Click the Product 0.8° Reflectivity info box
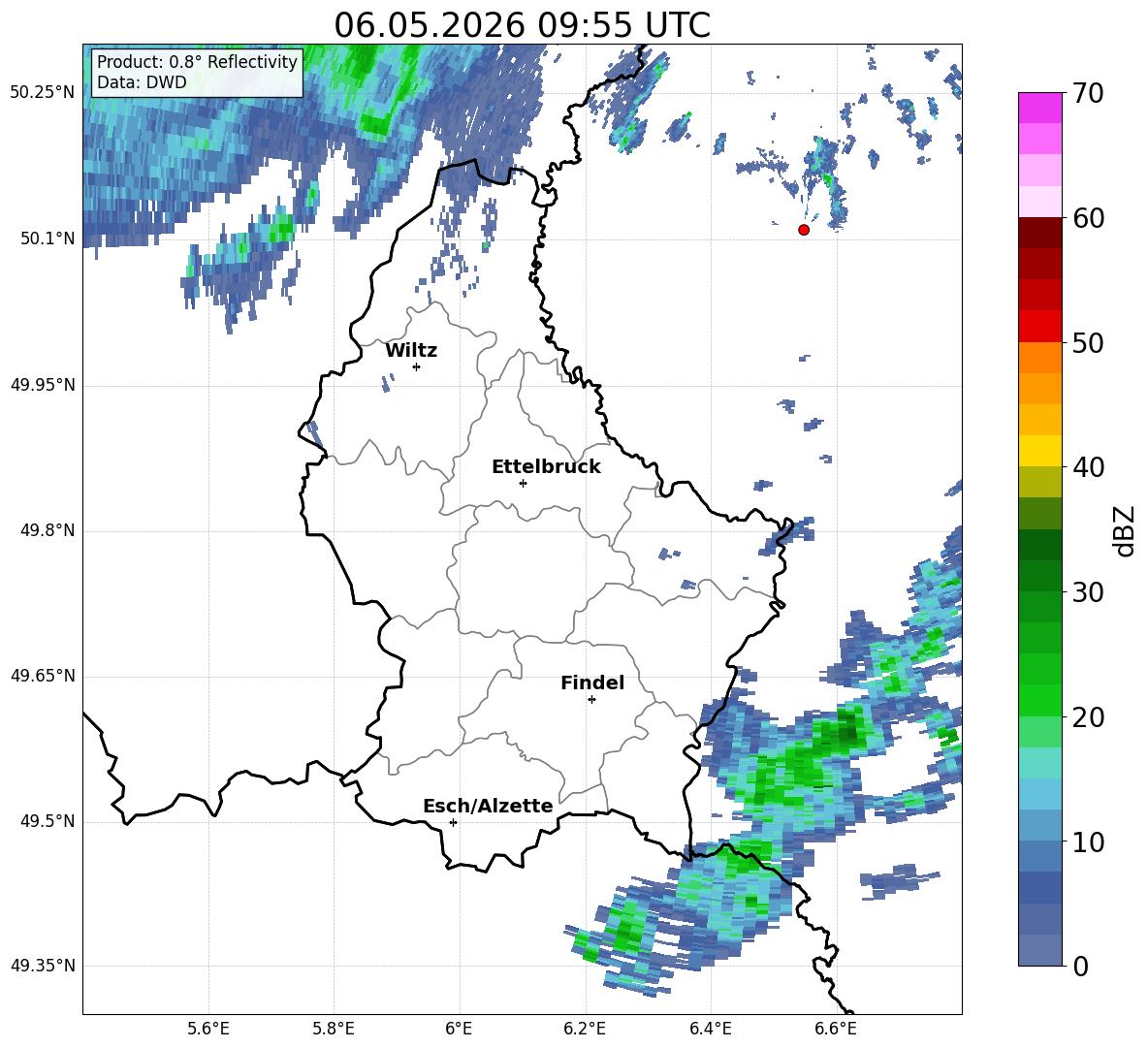 point(197,72)
